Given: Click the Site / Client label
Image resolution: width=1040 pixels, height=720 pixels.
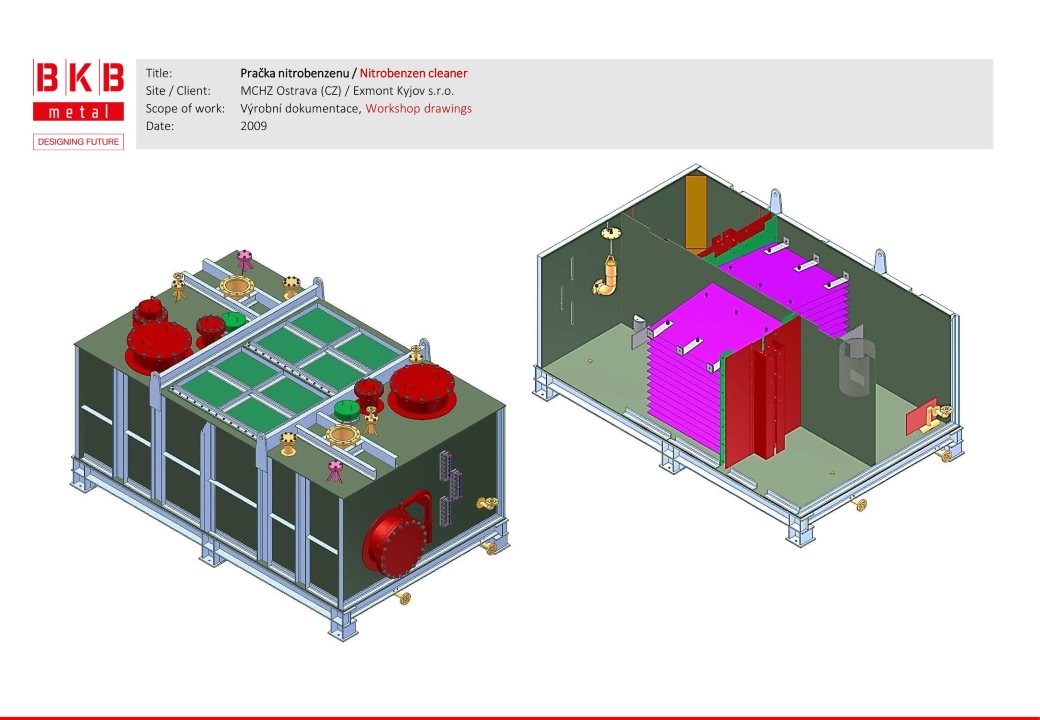Looking at the screenshot, I should pos(178,91).
